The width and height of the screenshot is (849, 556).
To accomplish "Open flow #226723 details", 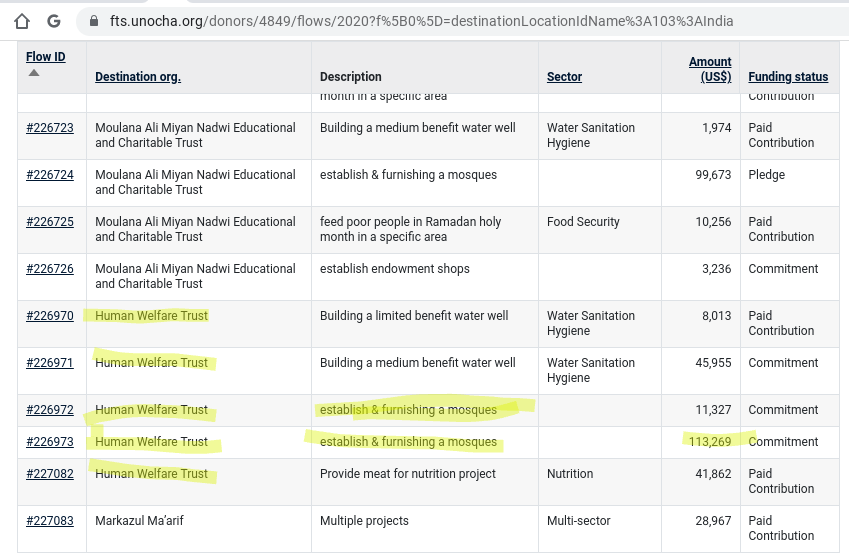I will (50, 128).
